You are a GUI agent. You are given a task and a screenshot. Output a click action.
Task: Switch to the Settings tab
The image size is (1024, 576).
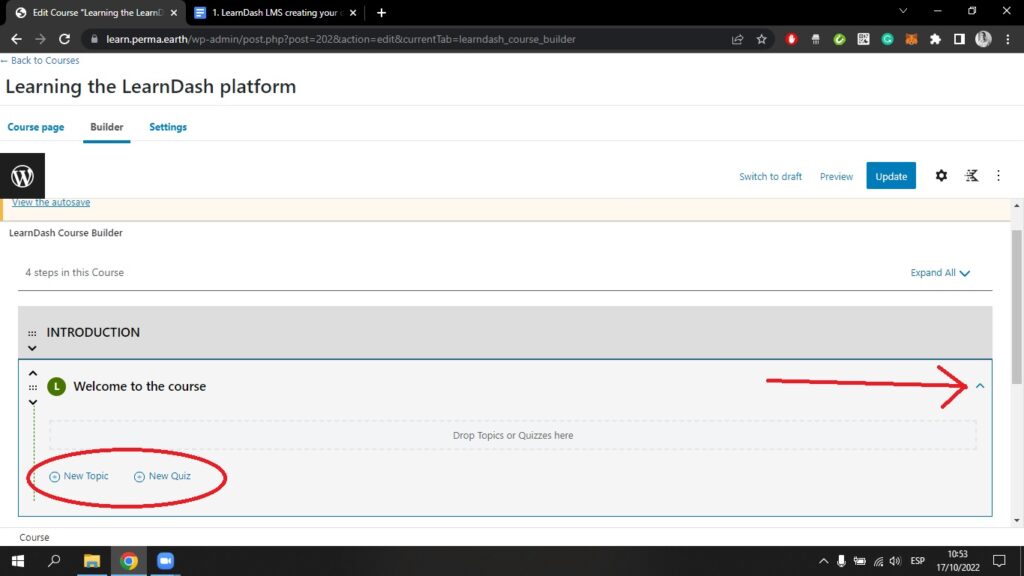pos(168,127)
